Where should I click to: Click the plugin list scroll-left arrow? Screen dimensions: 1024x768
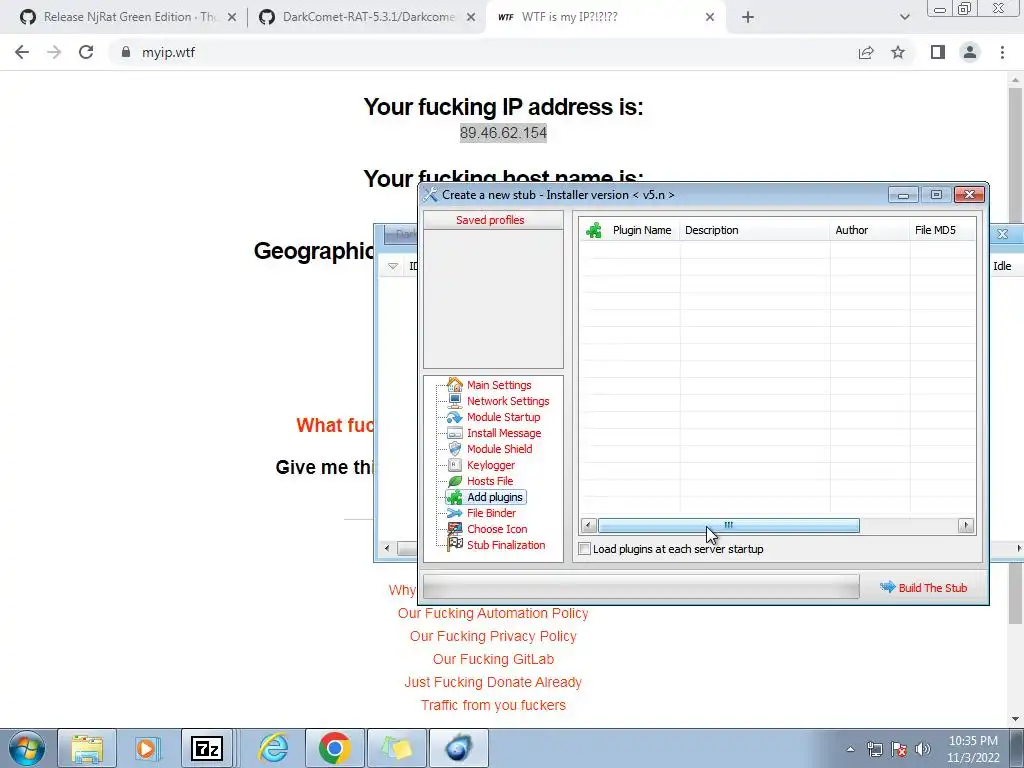(x=588, y=525)
